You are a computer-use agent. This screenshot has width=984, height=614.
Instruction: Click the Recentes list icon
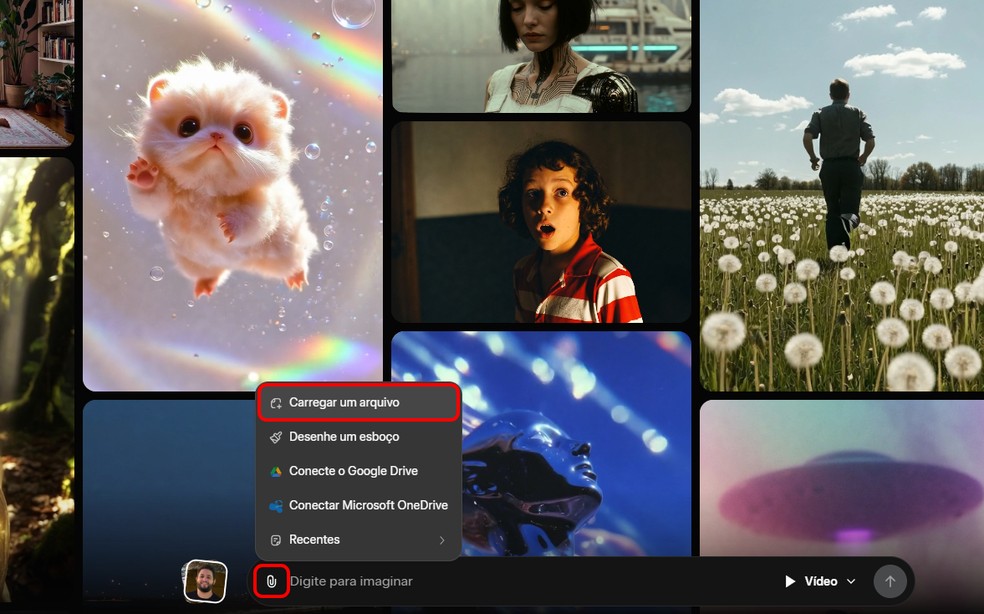(275, 540)
